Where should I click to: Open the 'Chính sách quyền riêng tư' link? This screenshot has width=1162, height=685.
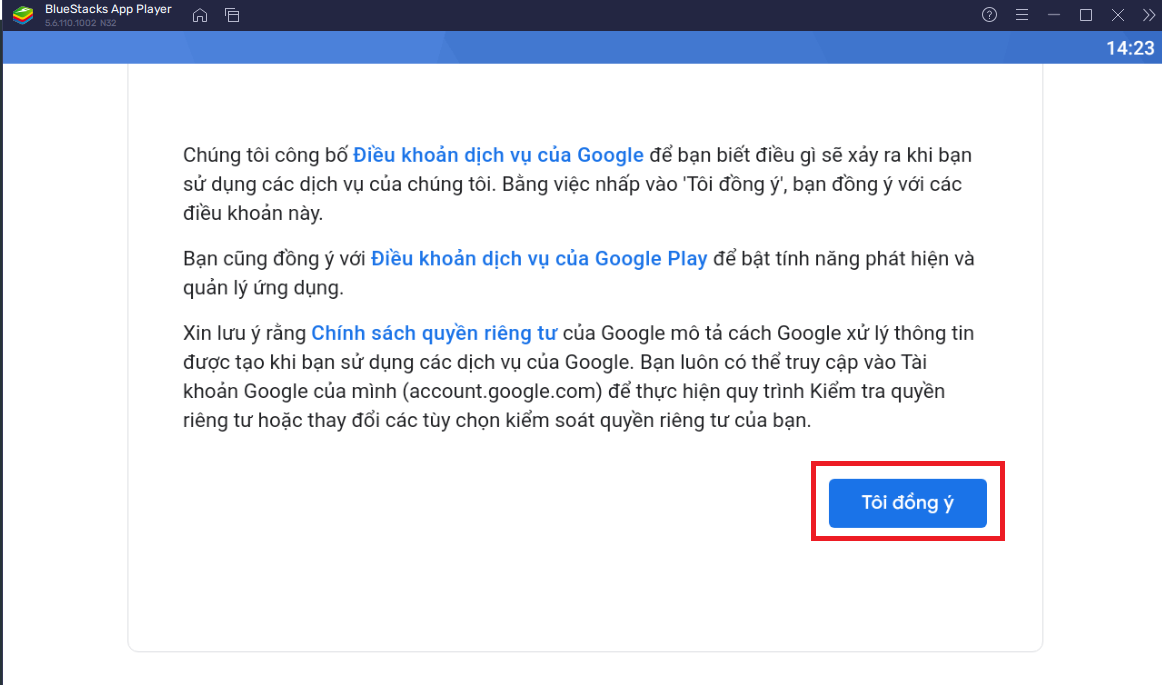pos(433,333)
